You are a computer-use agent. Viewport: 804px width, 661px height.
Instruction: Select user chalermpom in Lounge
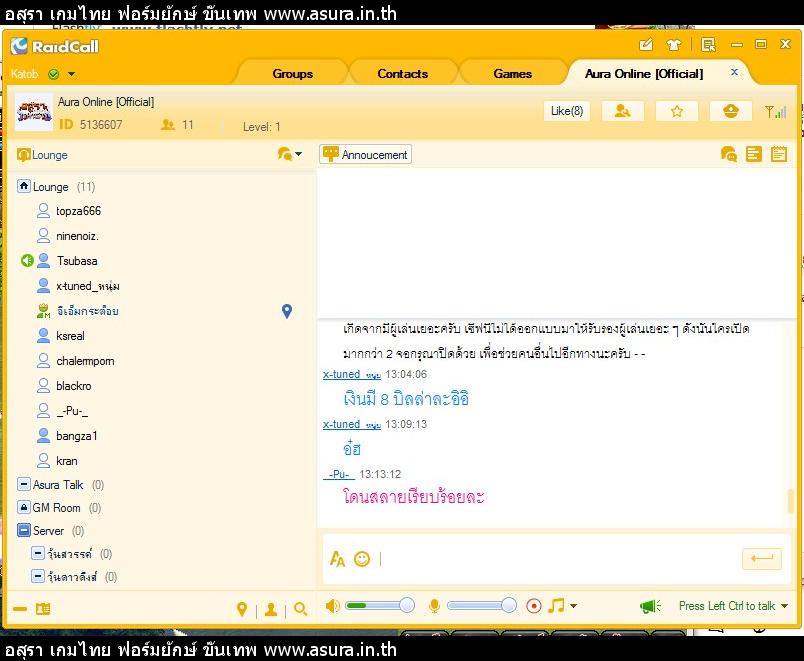click(x=85, y=361)
